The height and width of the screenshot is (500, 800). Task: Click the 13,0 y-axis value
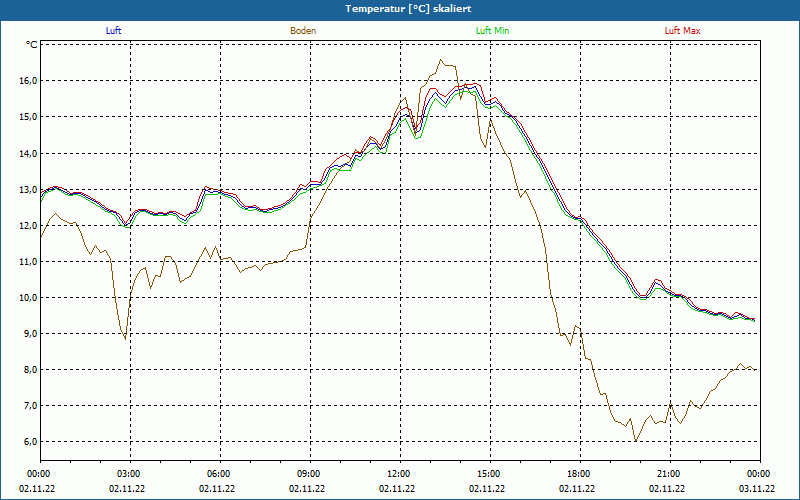(29, 189)
